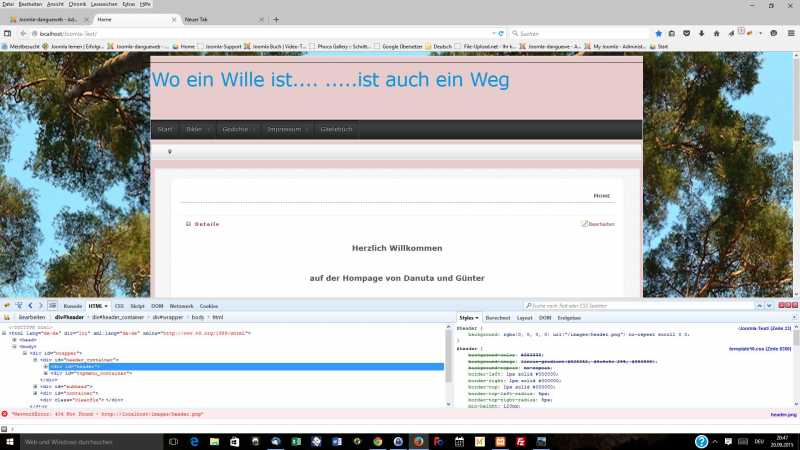Click the browser Suchen search box
Image resolution: width=800 pixels, height=450 pixels.
[580, 34]
